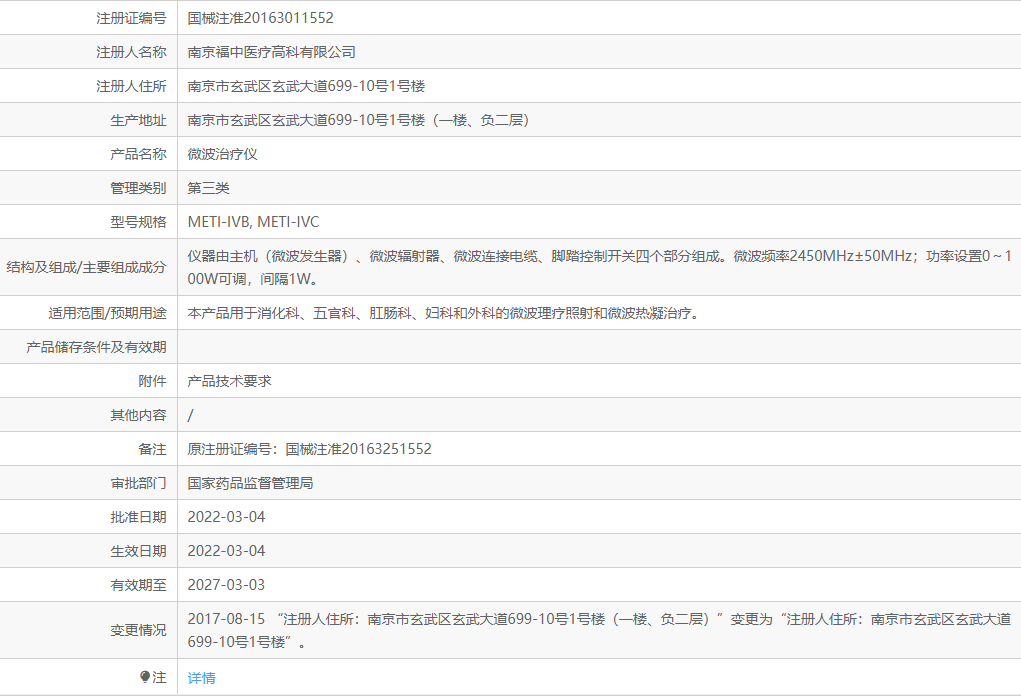Click the 生效日期 label
Screen dimensions: 1021x696
click(139, 551)
